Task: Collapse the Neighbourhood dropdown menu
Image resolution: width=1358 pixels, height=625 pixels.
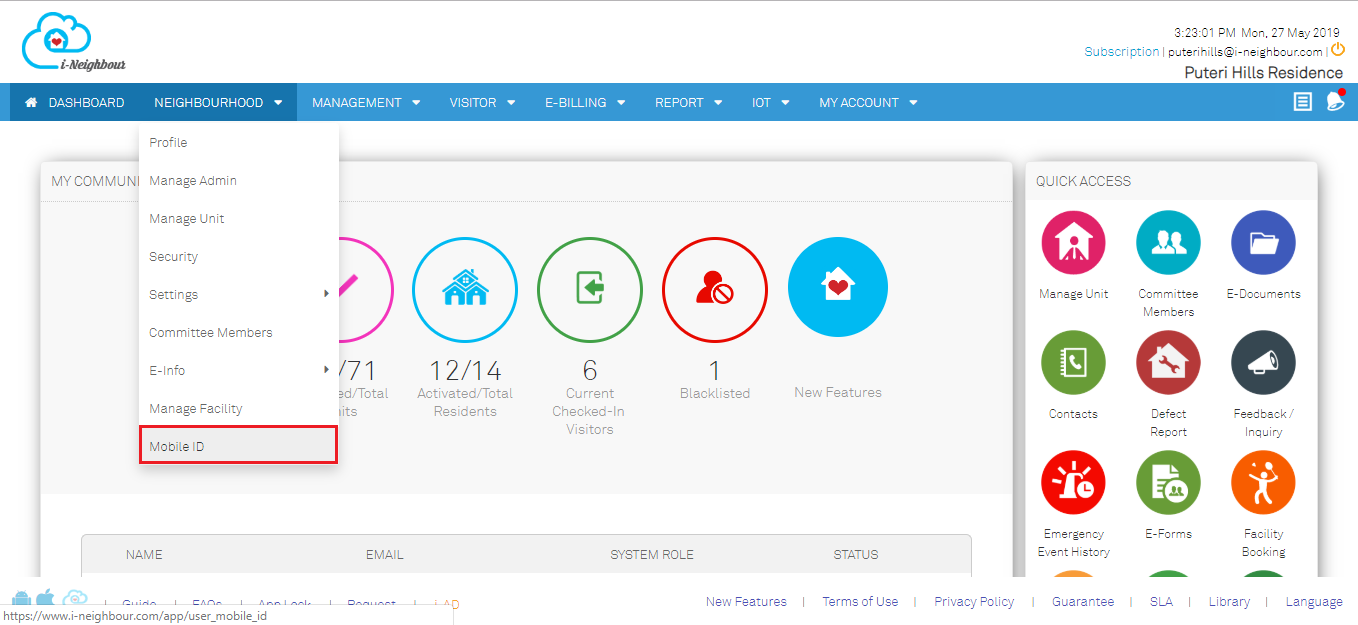Action: (218, 102)
